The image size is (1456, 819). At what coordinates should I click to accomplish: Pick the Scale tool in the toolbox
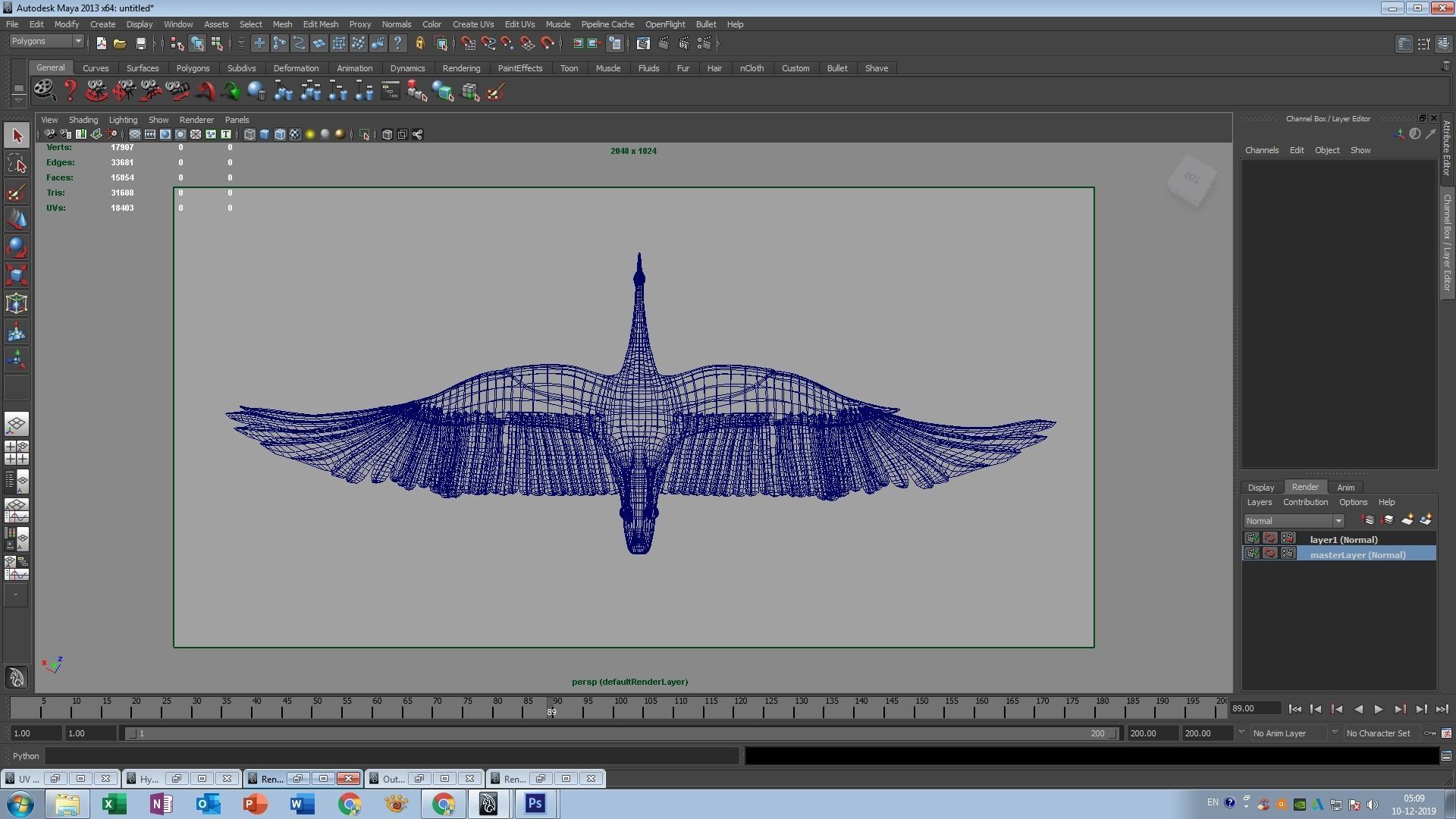click(x=17, y=276)
